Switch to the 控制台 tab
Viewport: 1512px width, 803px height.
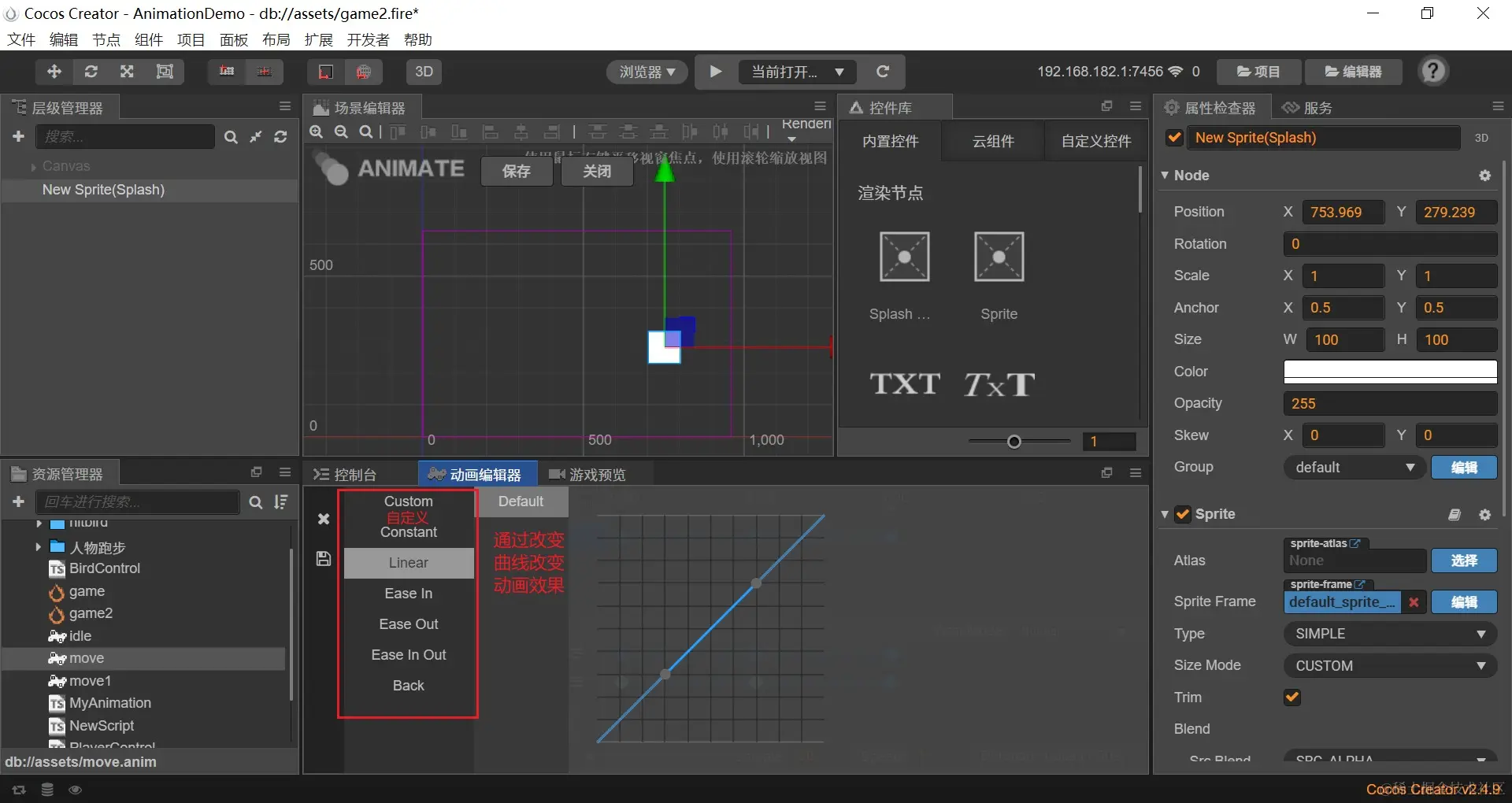(346, 475)
